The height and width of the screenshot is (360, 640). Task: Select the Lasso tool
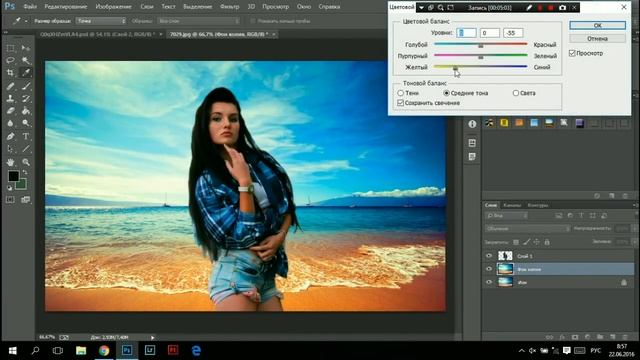coord(10,60)
